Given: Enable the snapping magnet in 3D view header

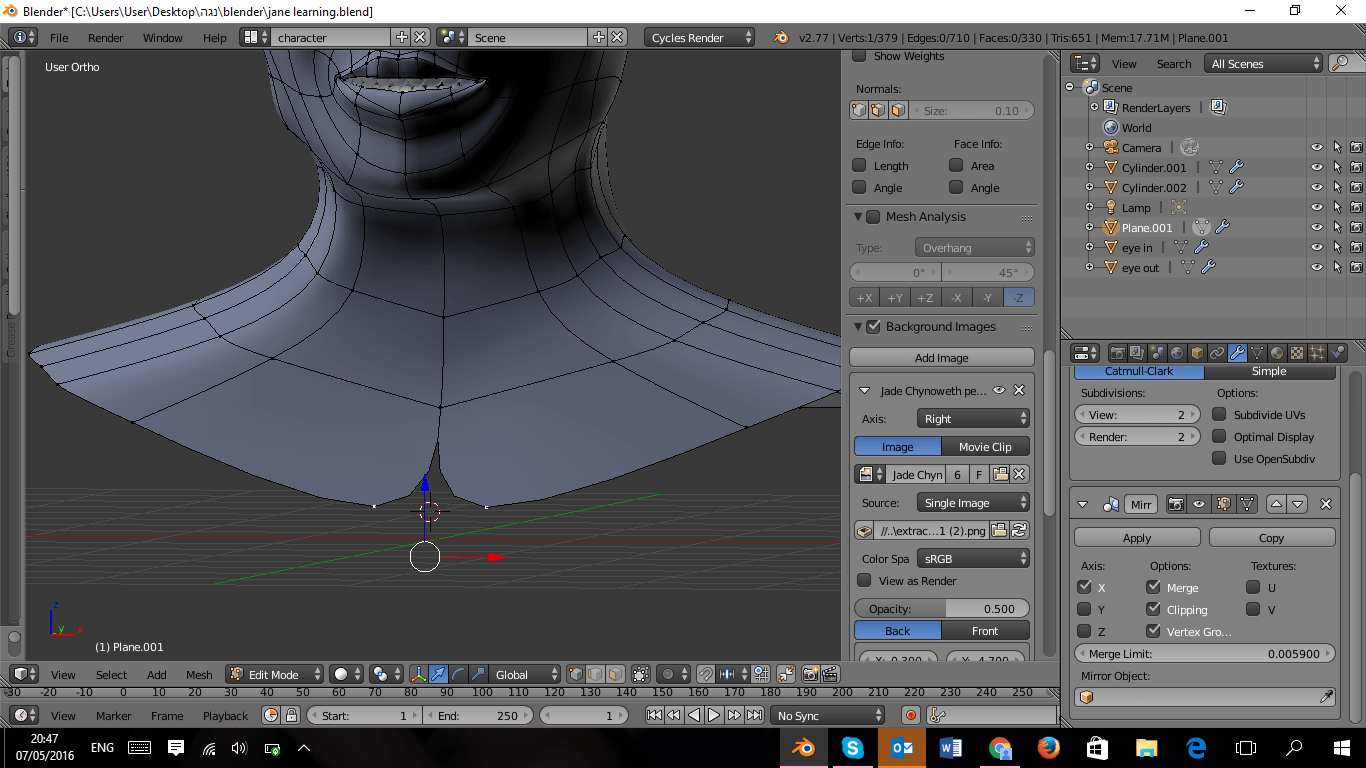Looking at the screenshot, I should [706, 675].
